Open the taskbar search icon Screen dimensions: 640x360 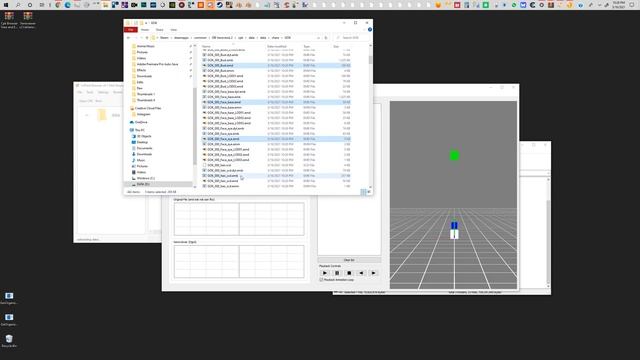click(18, 5)
